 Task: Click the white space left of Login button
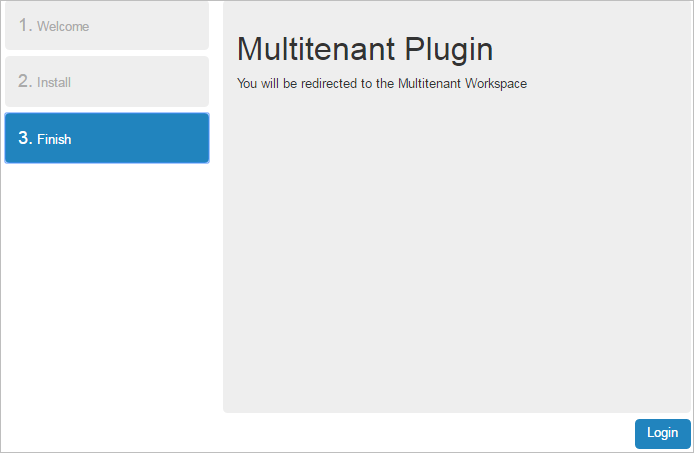click(500, 433)
